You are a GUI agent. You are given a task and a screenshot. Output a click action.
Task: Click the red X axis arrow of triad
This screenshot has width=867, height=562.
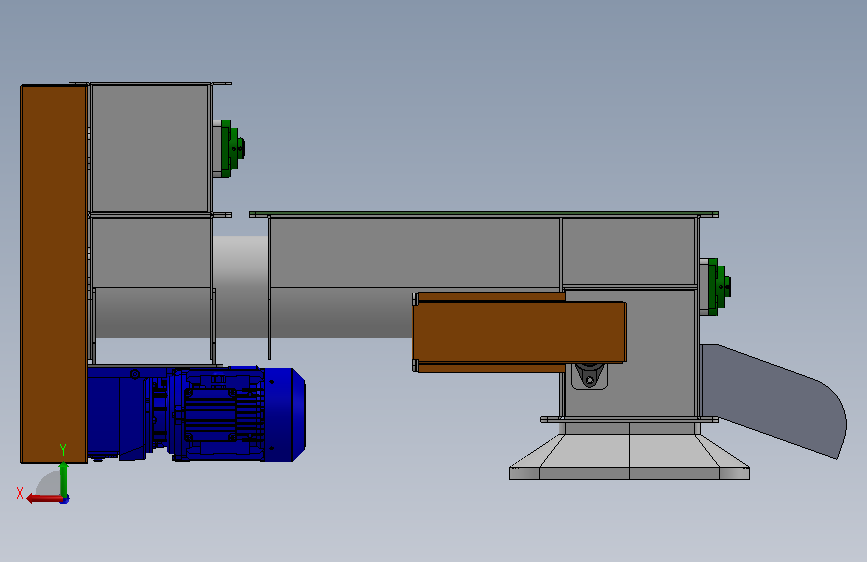point(44,499)
